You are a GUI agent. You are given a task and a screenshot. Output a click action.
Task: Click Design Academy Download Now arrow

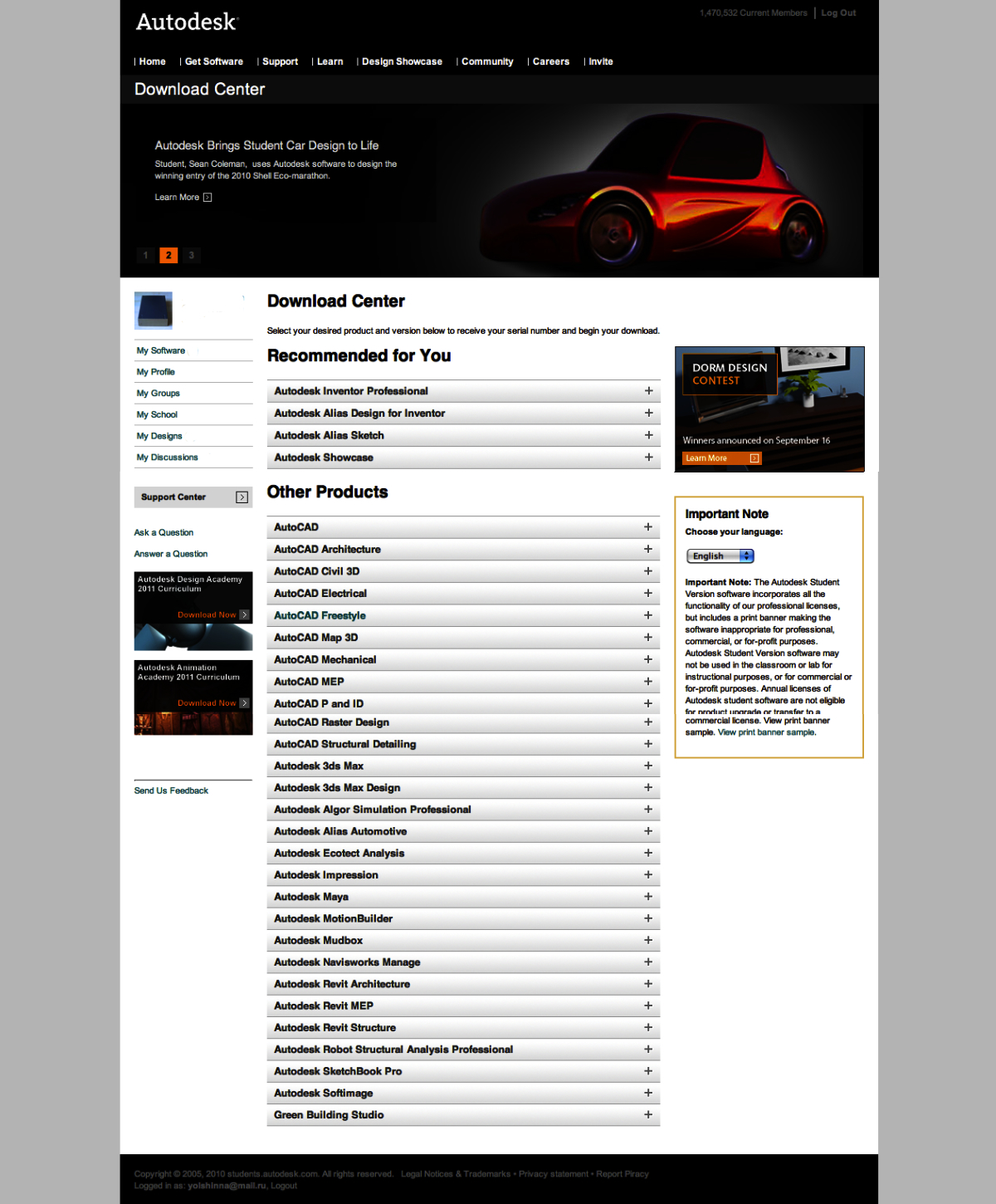[x=244, y=615]
